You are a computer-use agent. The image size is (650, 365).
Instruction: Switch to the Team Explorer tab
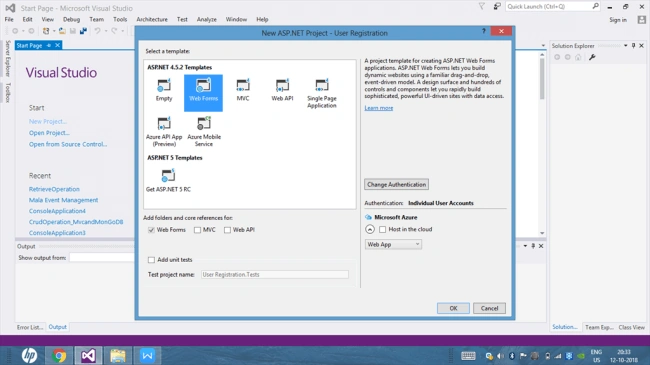[599, 327]
